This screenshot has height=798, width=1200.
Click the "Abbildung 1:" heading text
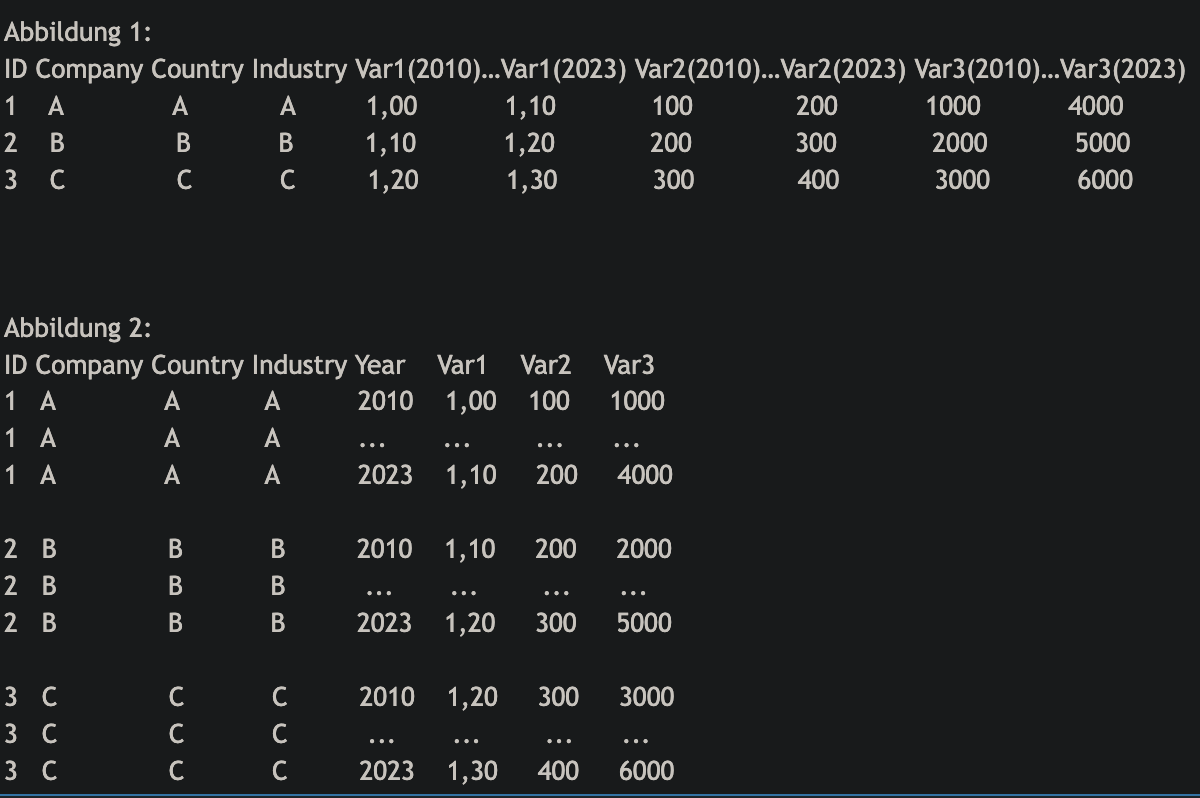[78, 33]
